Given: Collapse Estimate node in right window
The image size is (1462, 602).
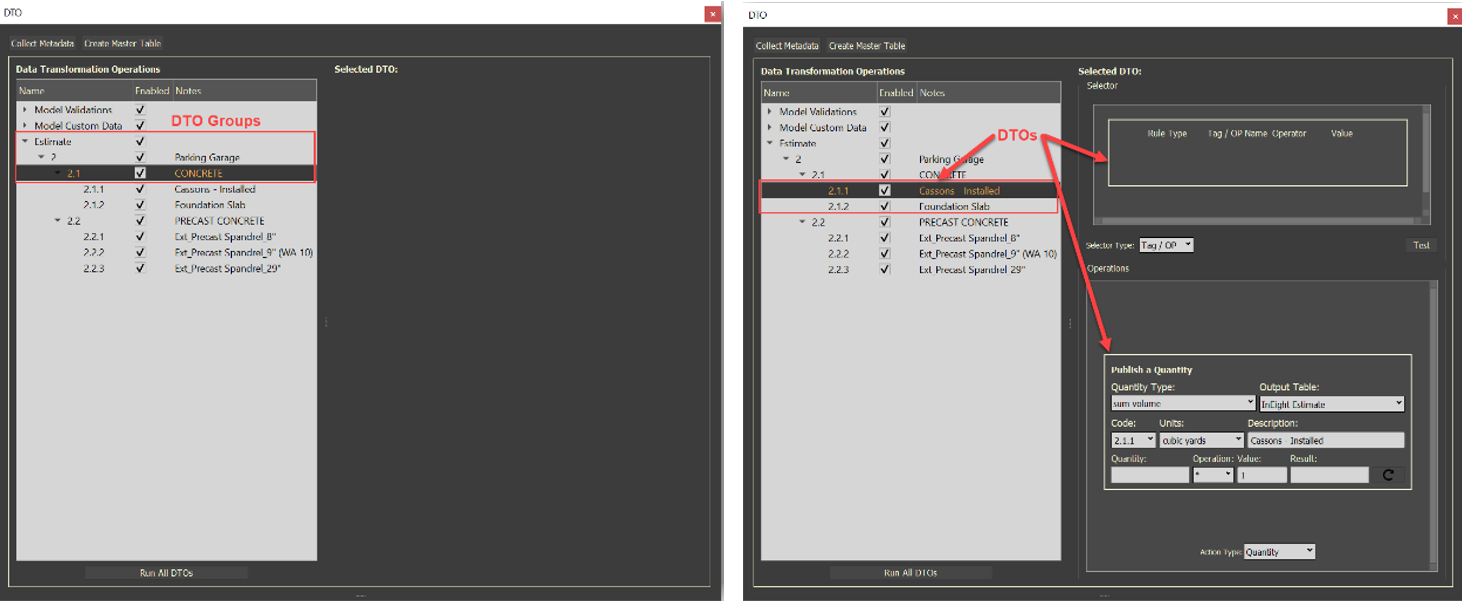Looking at the screenshot, I should coord(770,144).
